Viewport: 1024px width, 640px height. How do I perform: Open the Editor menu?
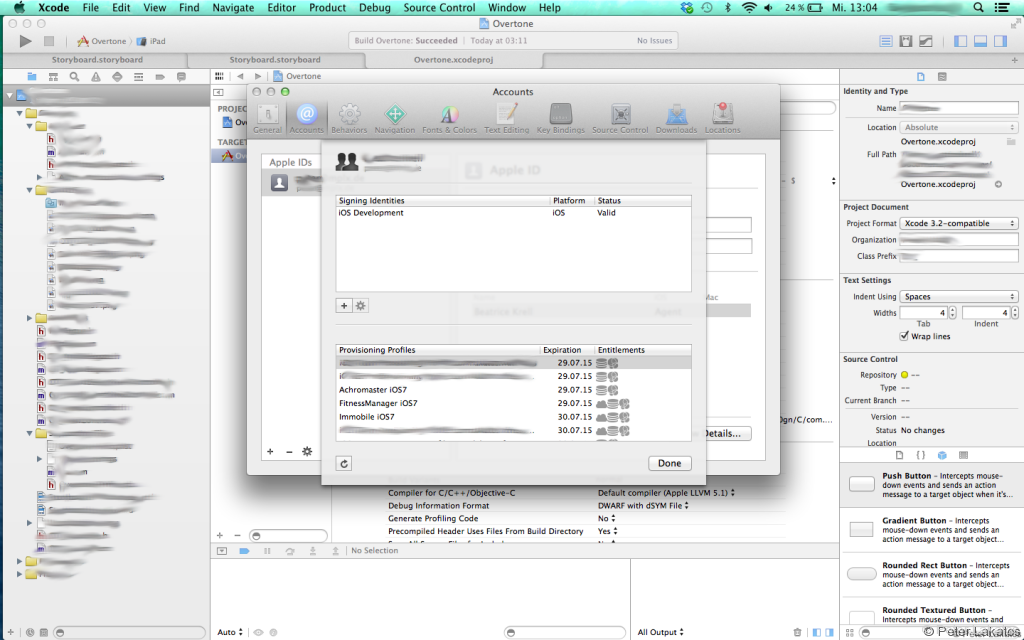(281, 8)
